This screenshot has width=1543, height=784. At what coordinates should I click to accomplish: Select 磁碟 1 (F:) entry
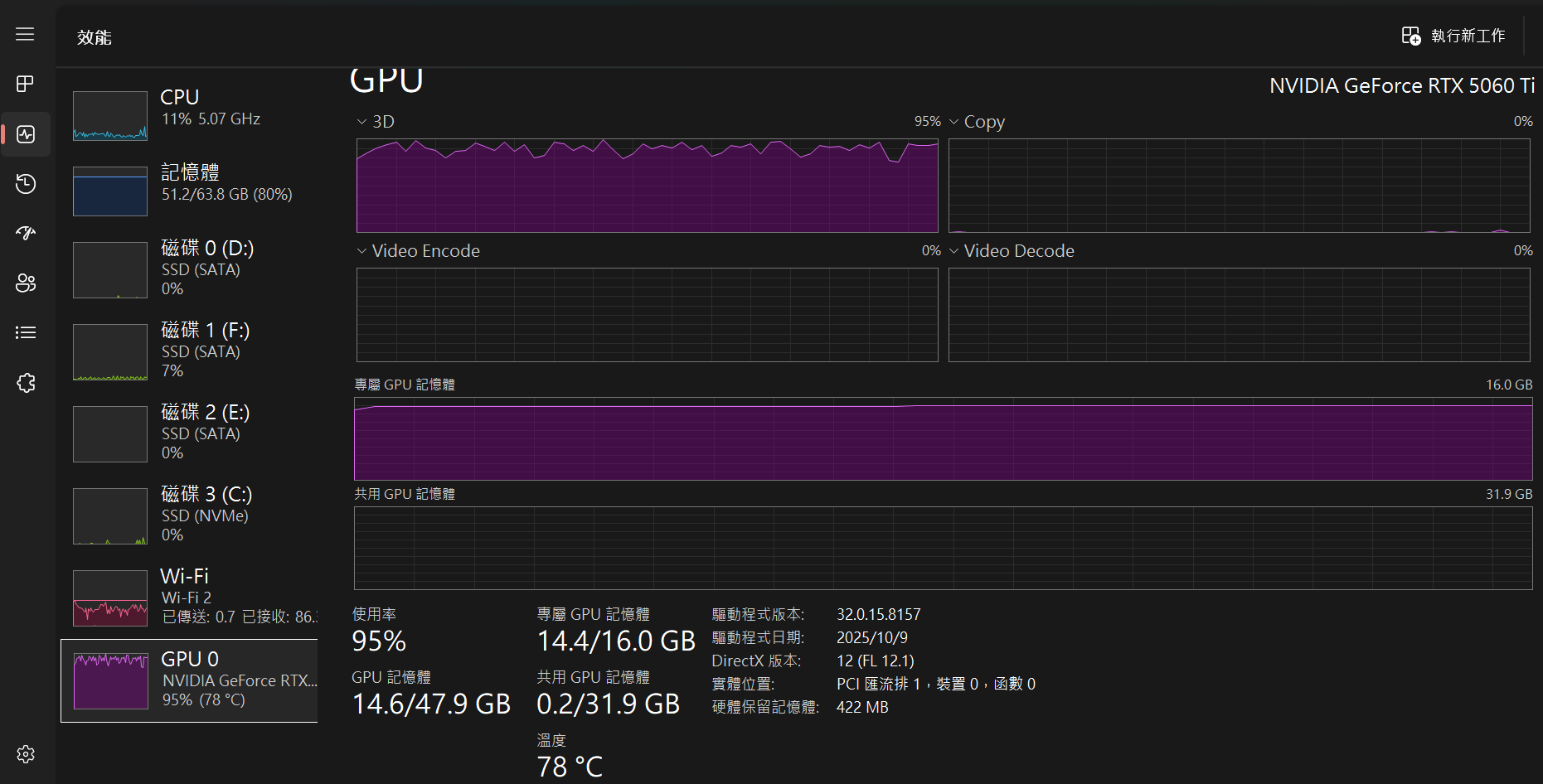189,351
